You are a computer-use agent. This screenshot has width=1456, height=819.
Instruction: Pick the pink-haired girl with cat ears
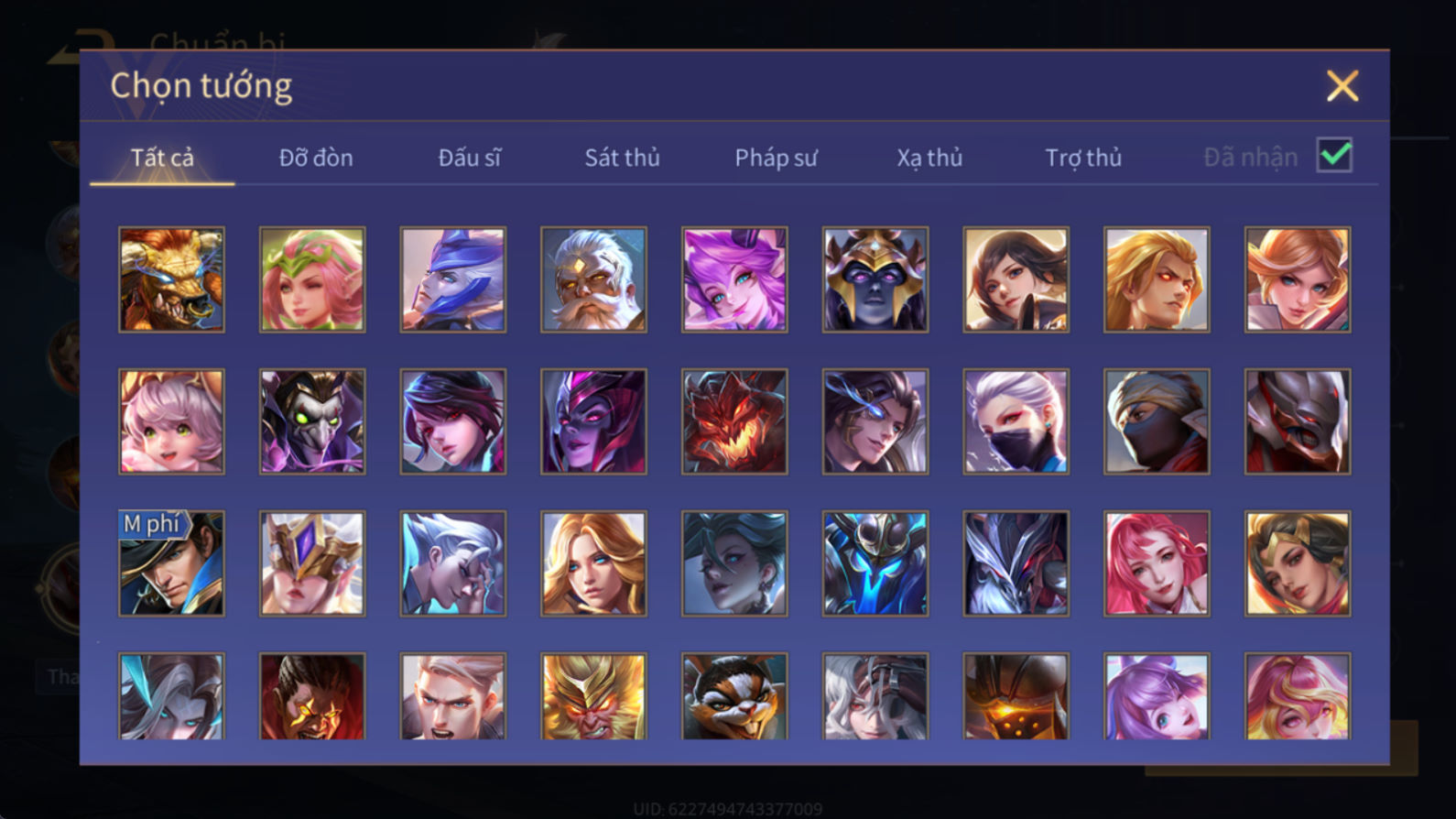171,421
